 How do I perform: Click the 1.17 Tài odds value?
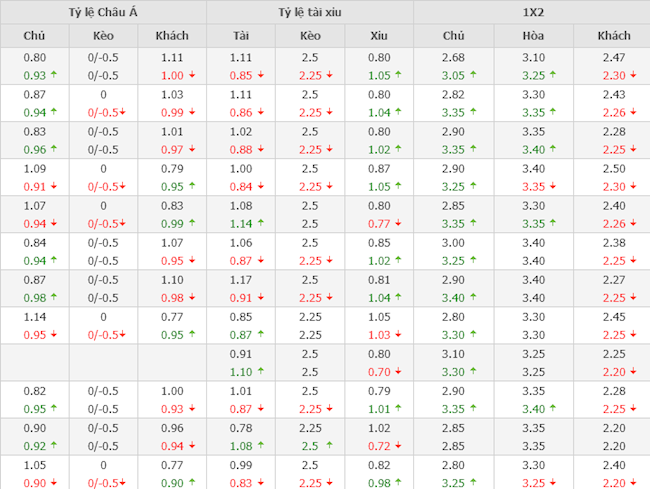point(241,279)
